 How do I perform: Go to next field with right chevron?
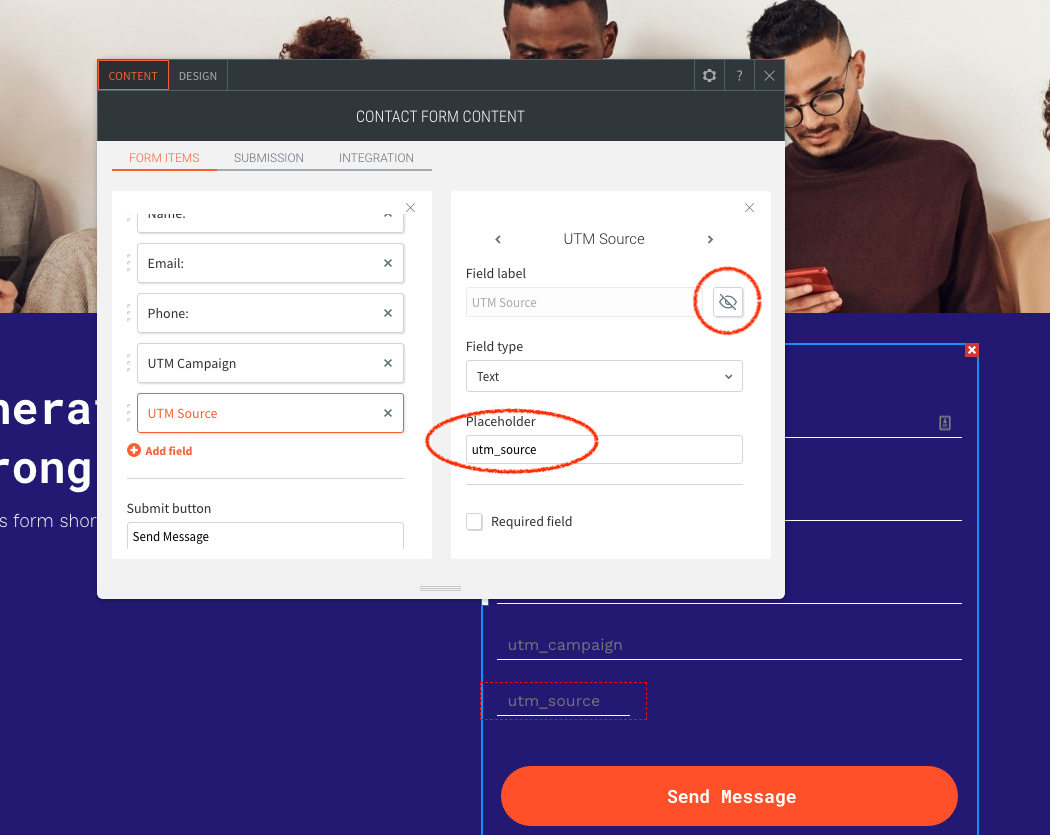click(710, 239)
